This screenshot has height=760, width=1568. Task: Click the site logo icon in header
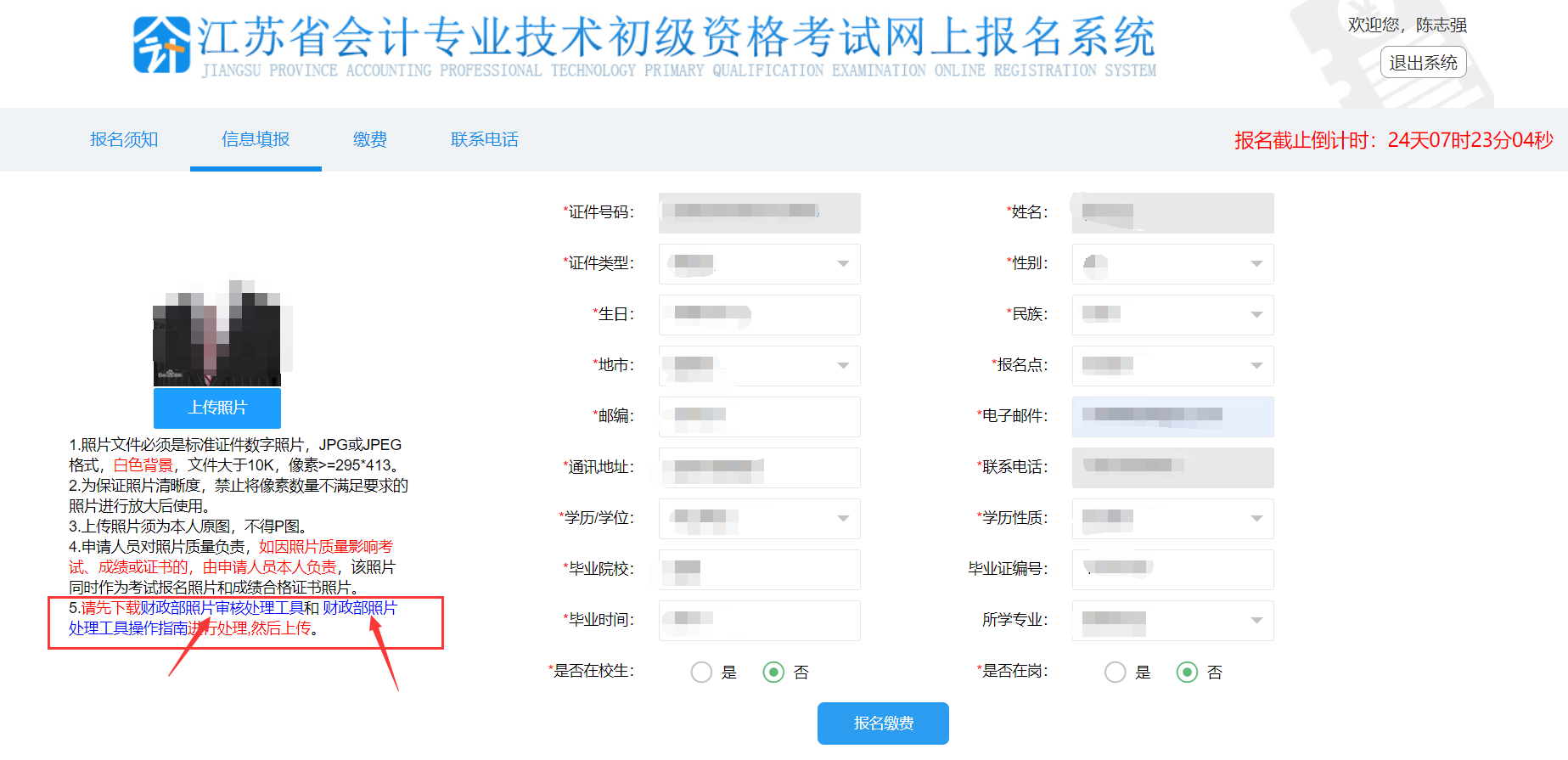coord(161,45)
